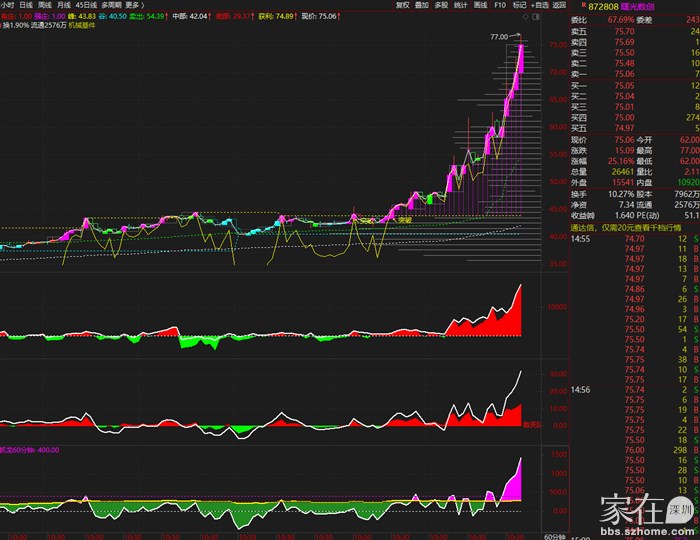
Task: Open the 统计 statistics tool
Action: pos(461,5)
